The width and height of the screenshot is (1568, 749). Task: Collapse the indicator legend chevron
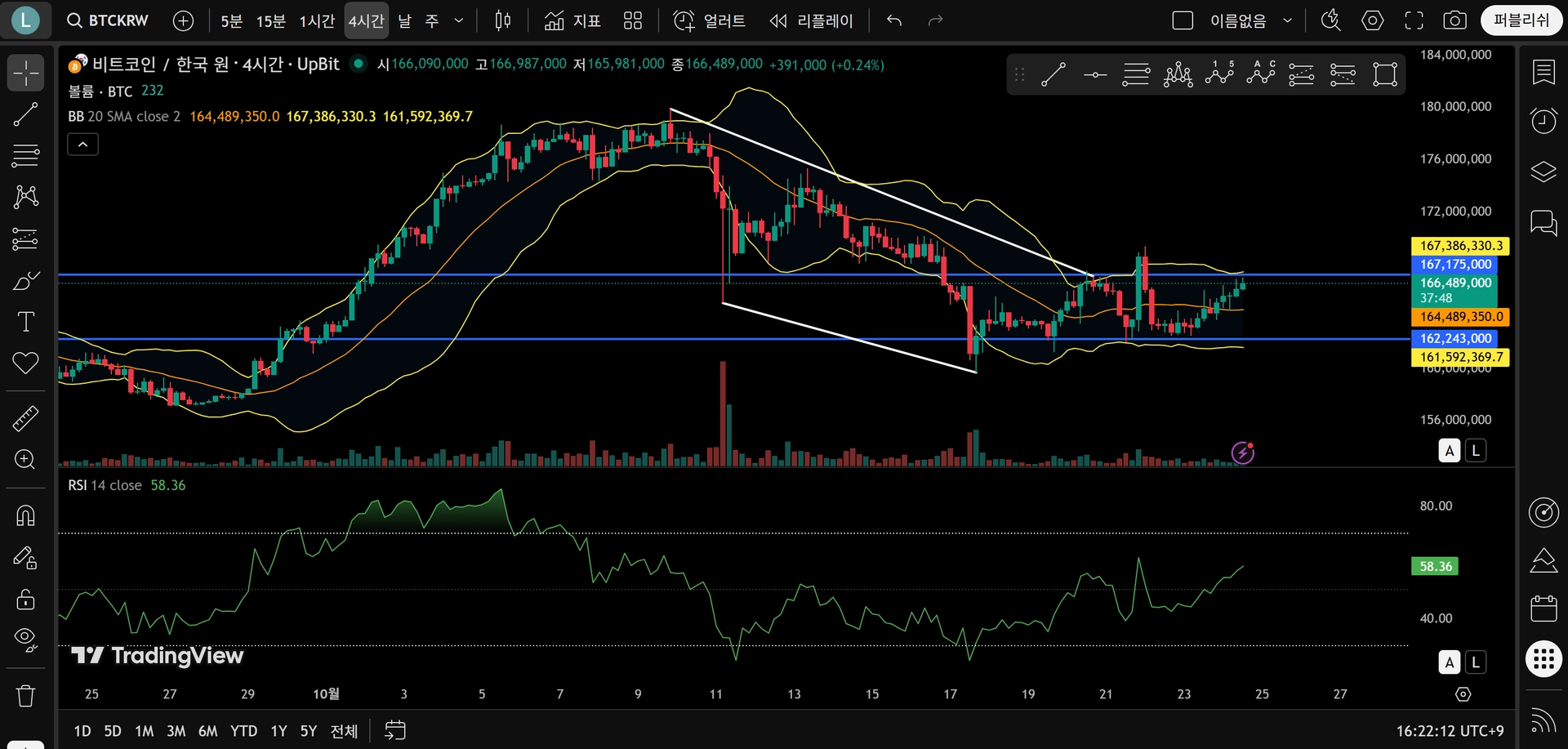[x=82, y=145]
